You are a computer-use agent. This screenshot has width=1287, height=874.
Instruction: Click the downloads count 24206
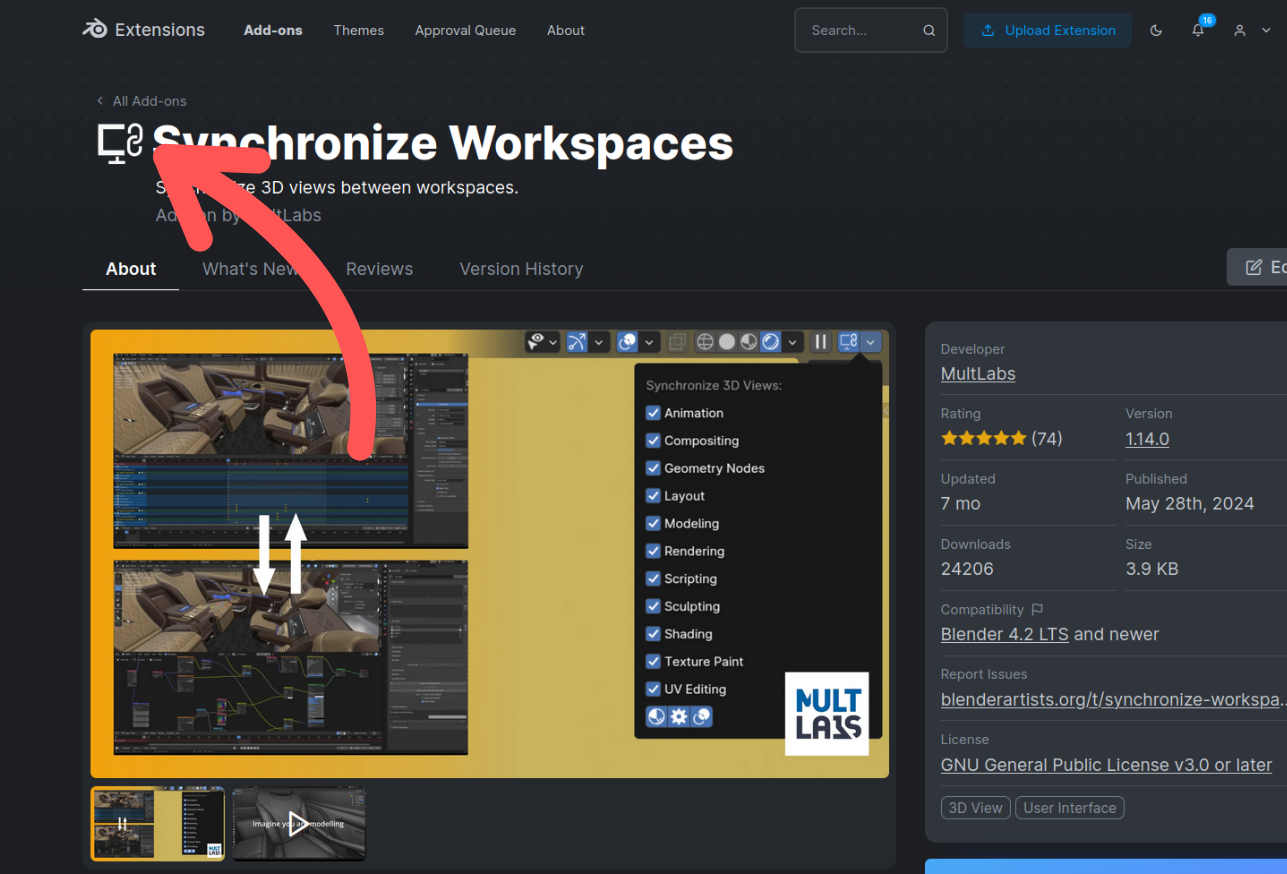967,569
